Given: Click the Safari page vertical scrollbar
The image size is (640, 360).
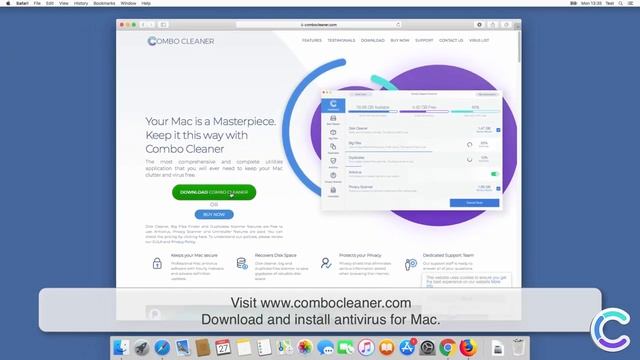Looking at the screenshot, I should [x=519, y=48].
